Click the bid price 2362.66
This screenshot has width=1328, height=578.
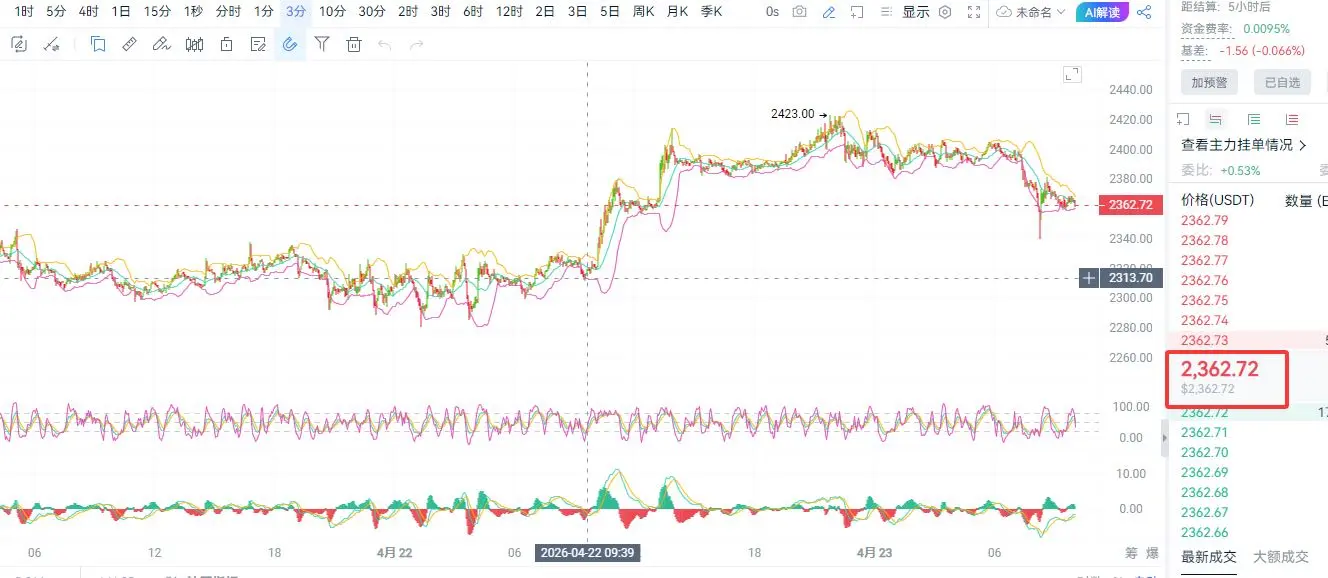(1204, 532)
